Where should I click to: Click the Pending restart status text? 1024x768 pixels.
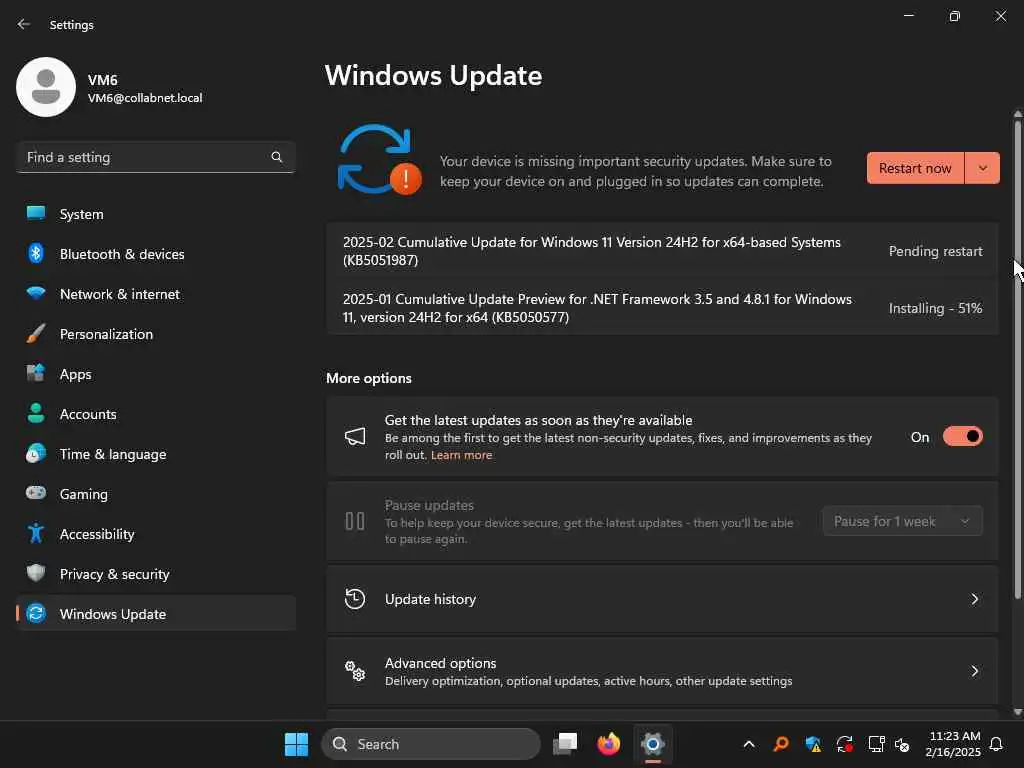click(935, 251)
